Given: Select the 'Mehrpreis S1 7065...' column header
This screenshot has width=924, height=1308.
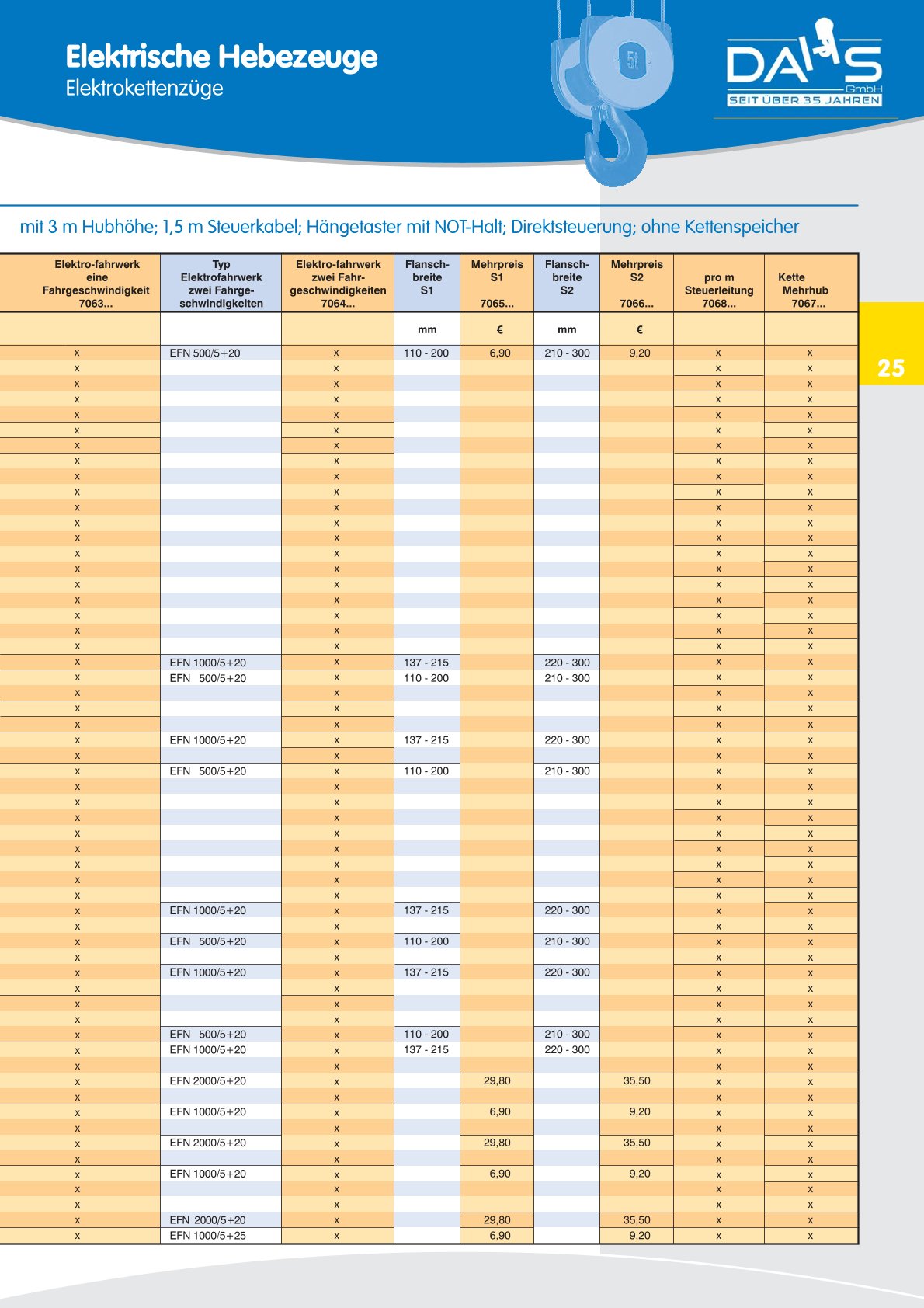Looking at the screenshot, I should pyautogui.click(x=497, y=284).
